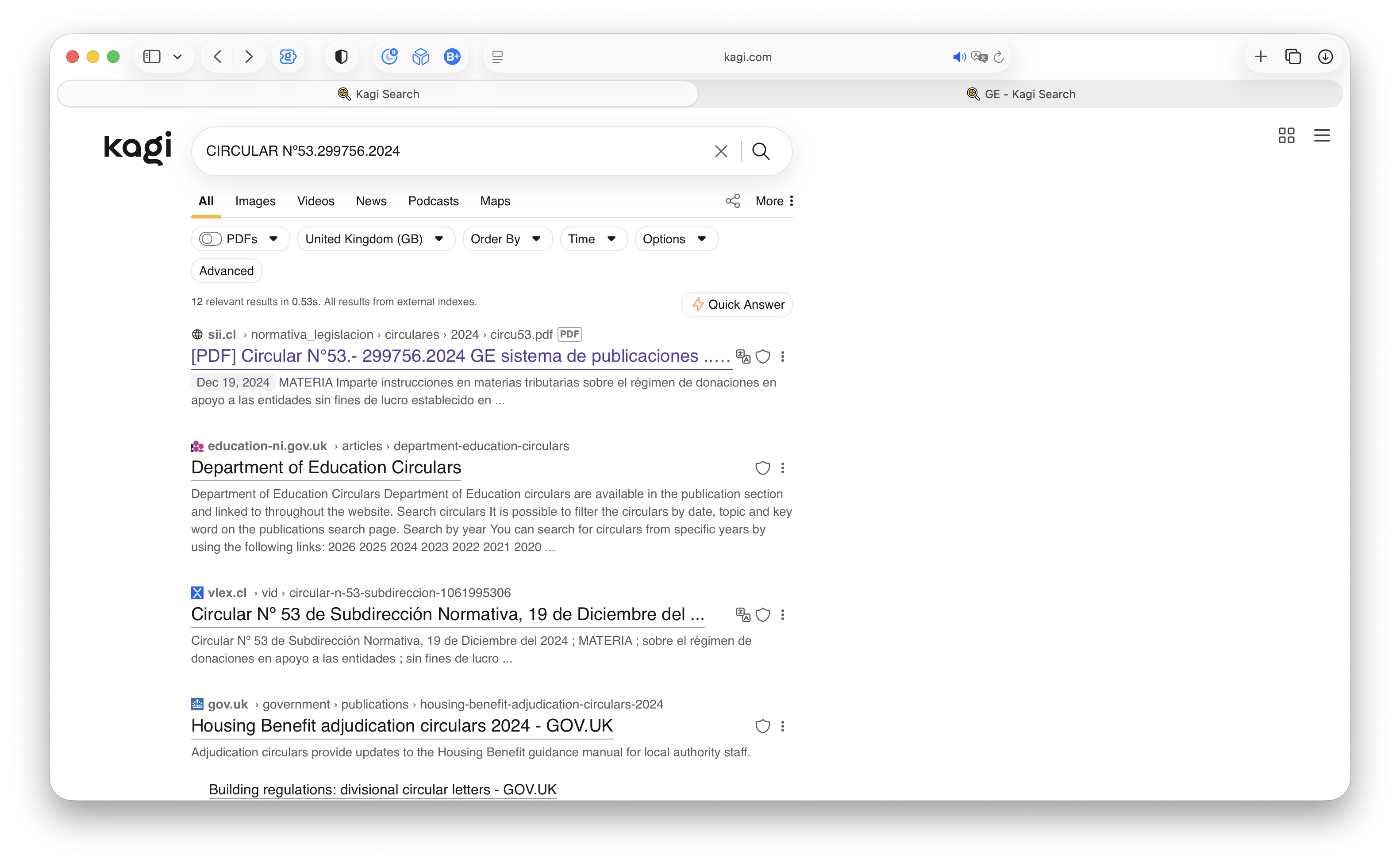Screen dimensions: 1400x866
Task: Reload the page with the refresh icon
Action: [x=999, y=57]
